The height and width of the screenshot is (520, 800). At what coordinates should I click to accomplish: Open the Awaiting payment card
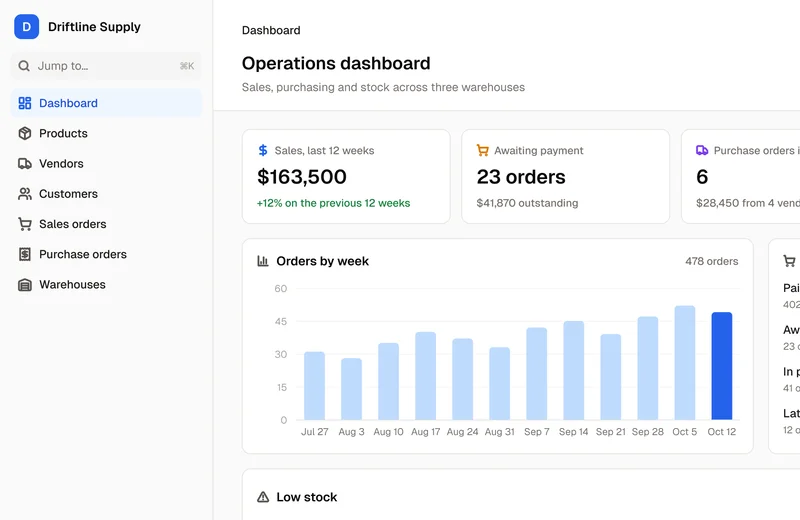(565, 176)
